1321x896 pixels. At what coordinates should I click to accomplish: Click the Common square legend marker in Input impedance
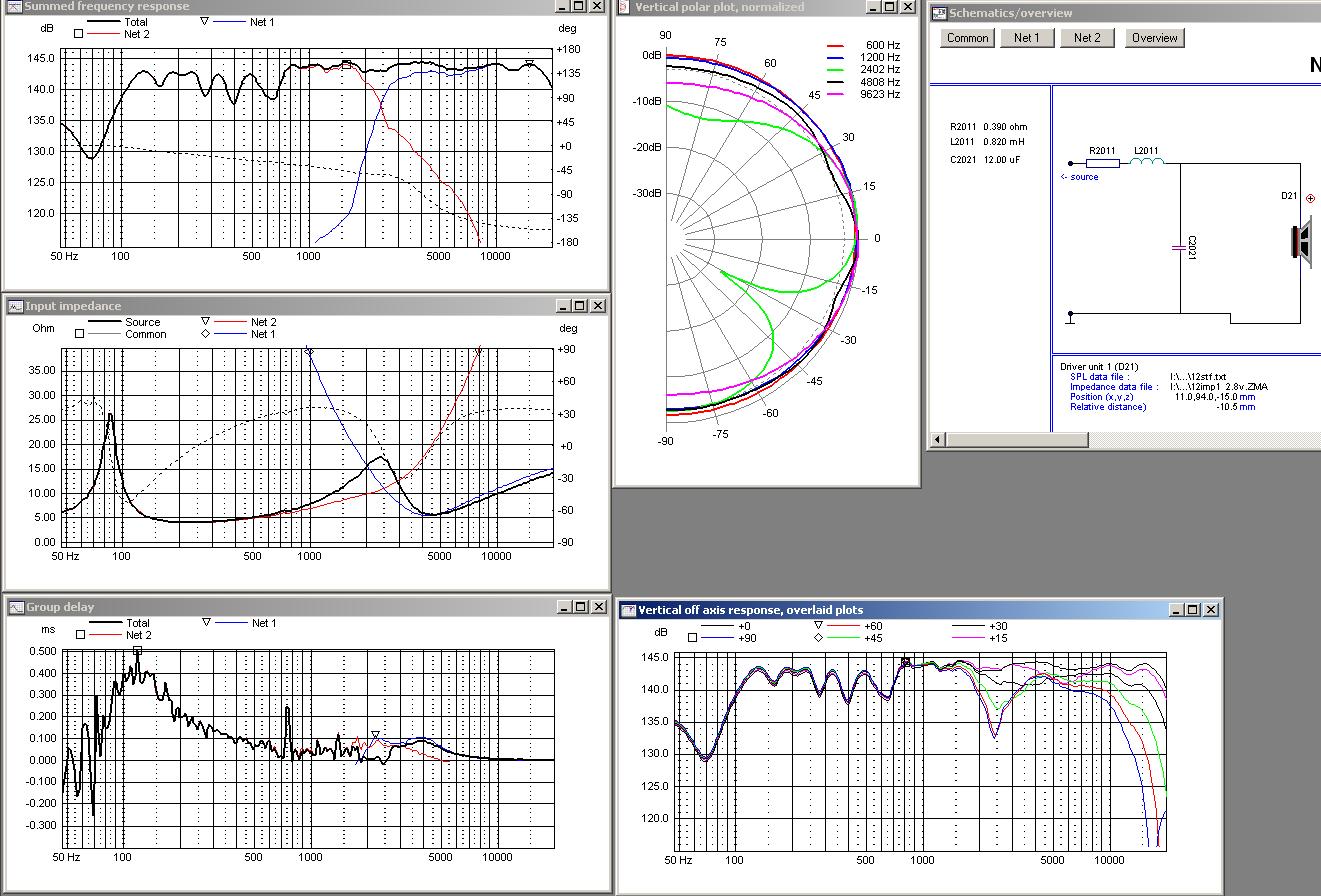click(79, 334)
